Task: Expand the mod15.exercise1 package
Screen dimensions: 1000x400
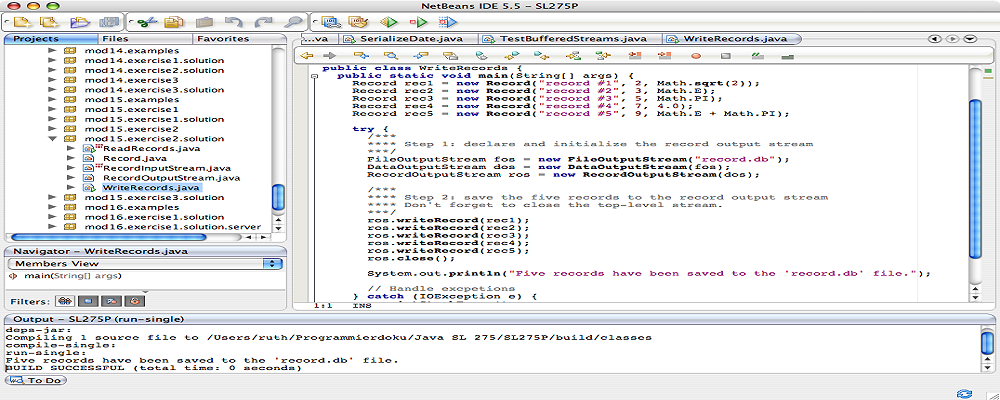Action: pos(53,109)
